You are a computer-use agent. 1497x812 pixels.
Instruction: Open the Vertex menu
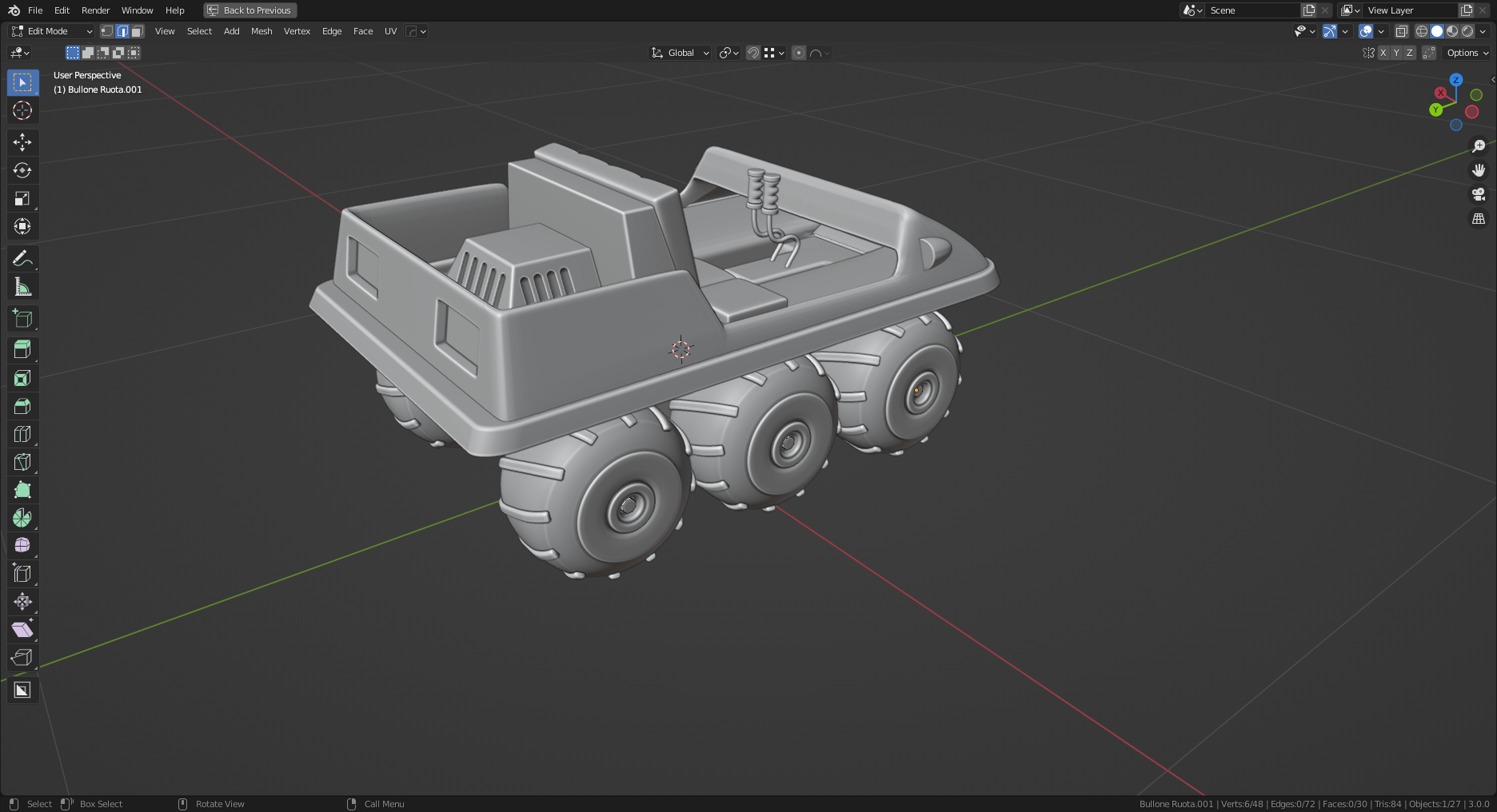(297, 31)
